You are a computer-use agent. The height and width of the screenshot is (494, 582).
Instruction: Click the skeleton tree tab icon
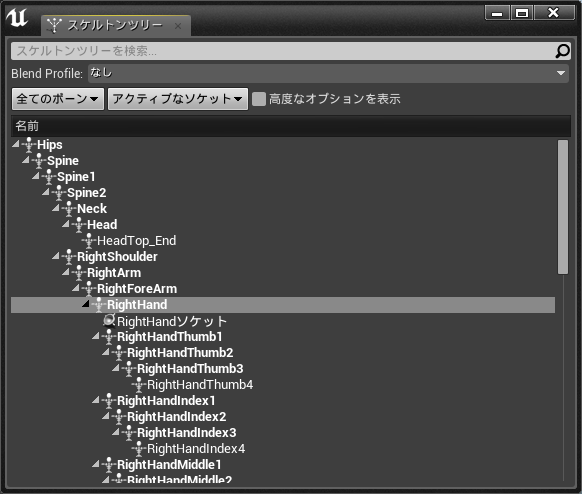pyautogui.click(x=54, y=25)
